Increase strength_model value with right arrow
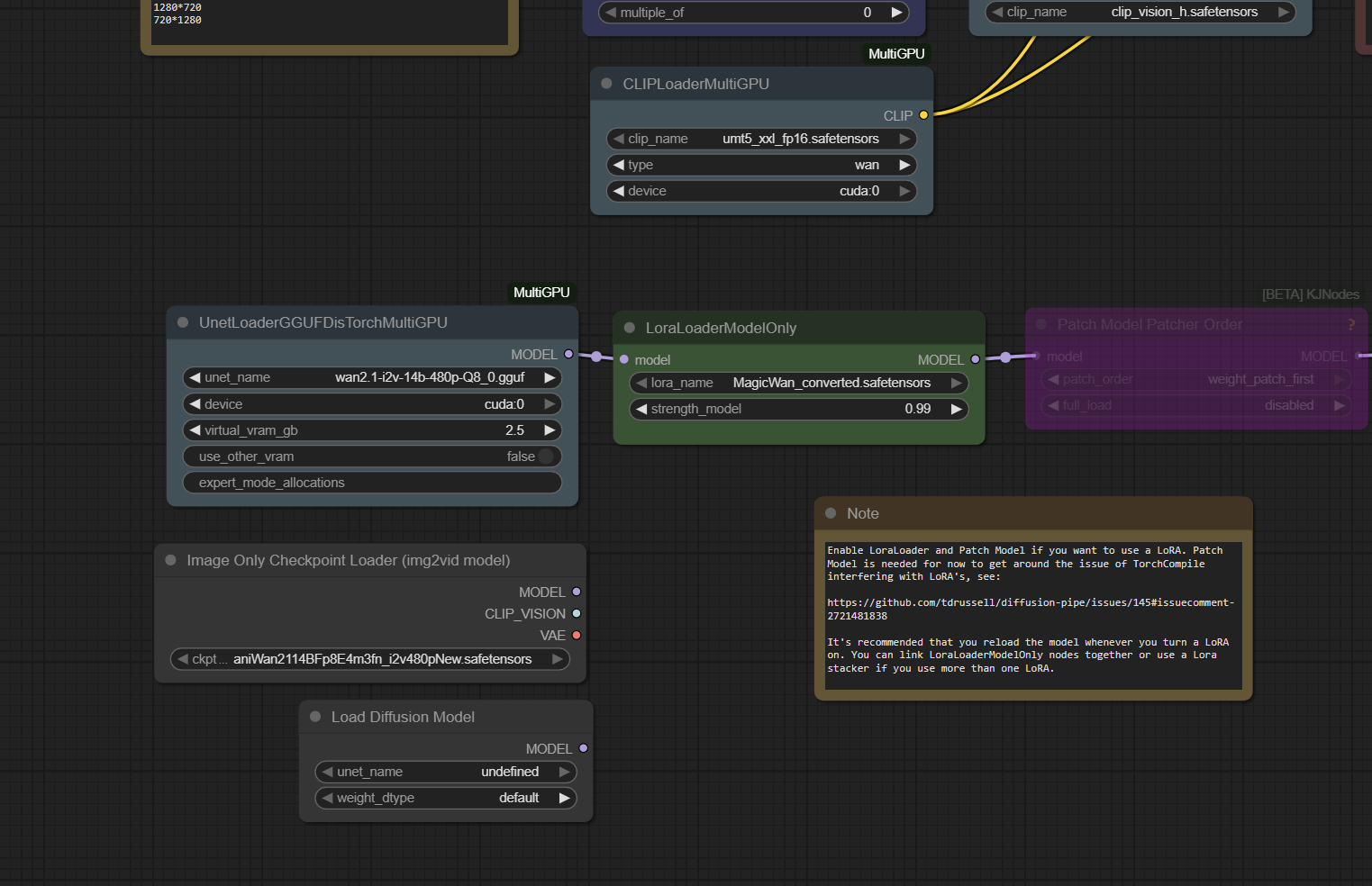The image size is (1372, 886). pos(956,409)
